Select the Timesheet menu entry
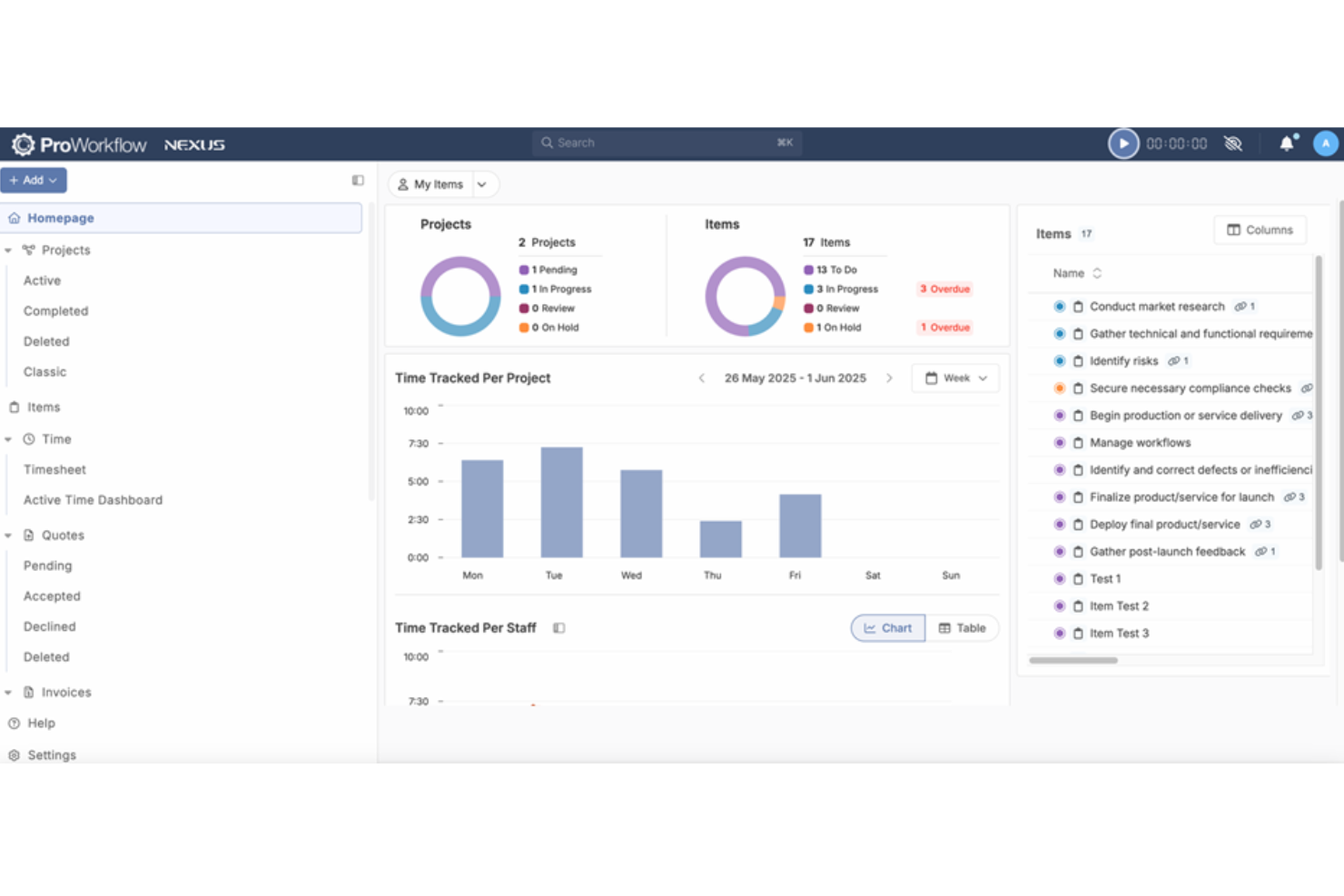 pos(54,469)
